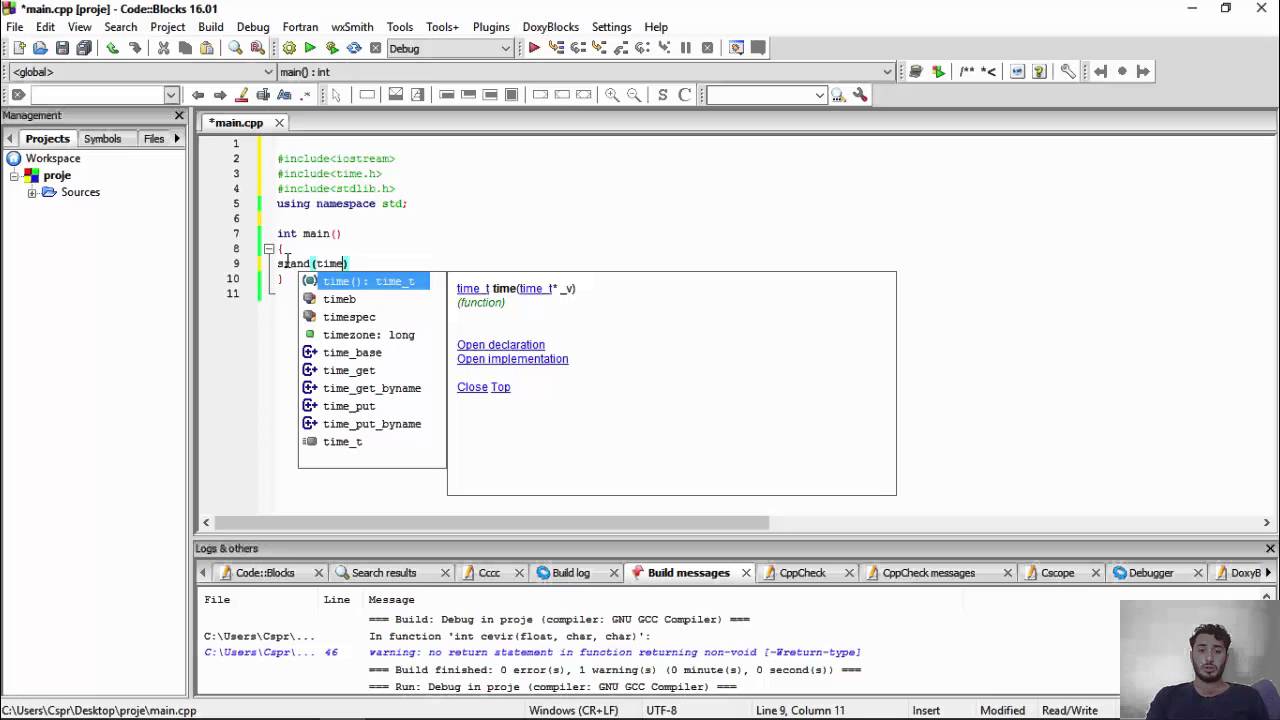Viewport: 1280px width, 720px height.
Task: Toggle the S source button
Action: coord(662,95)
